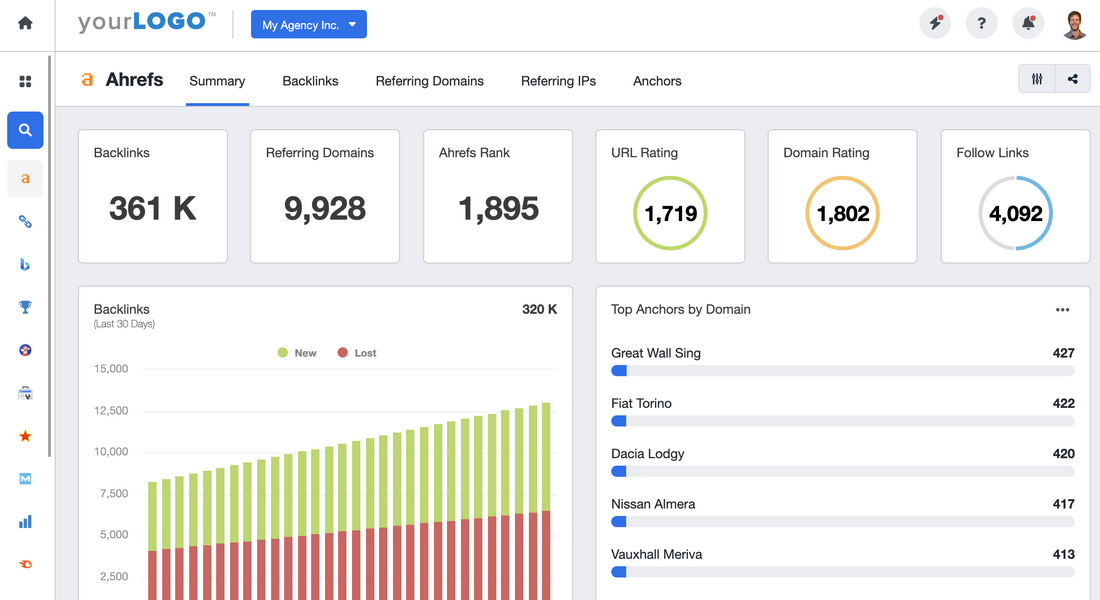This screenshot has height=600, width=1100.
Task: Click the Top Anchors by Domain title
Action: click(680, 309)
